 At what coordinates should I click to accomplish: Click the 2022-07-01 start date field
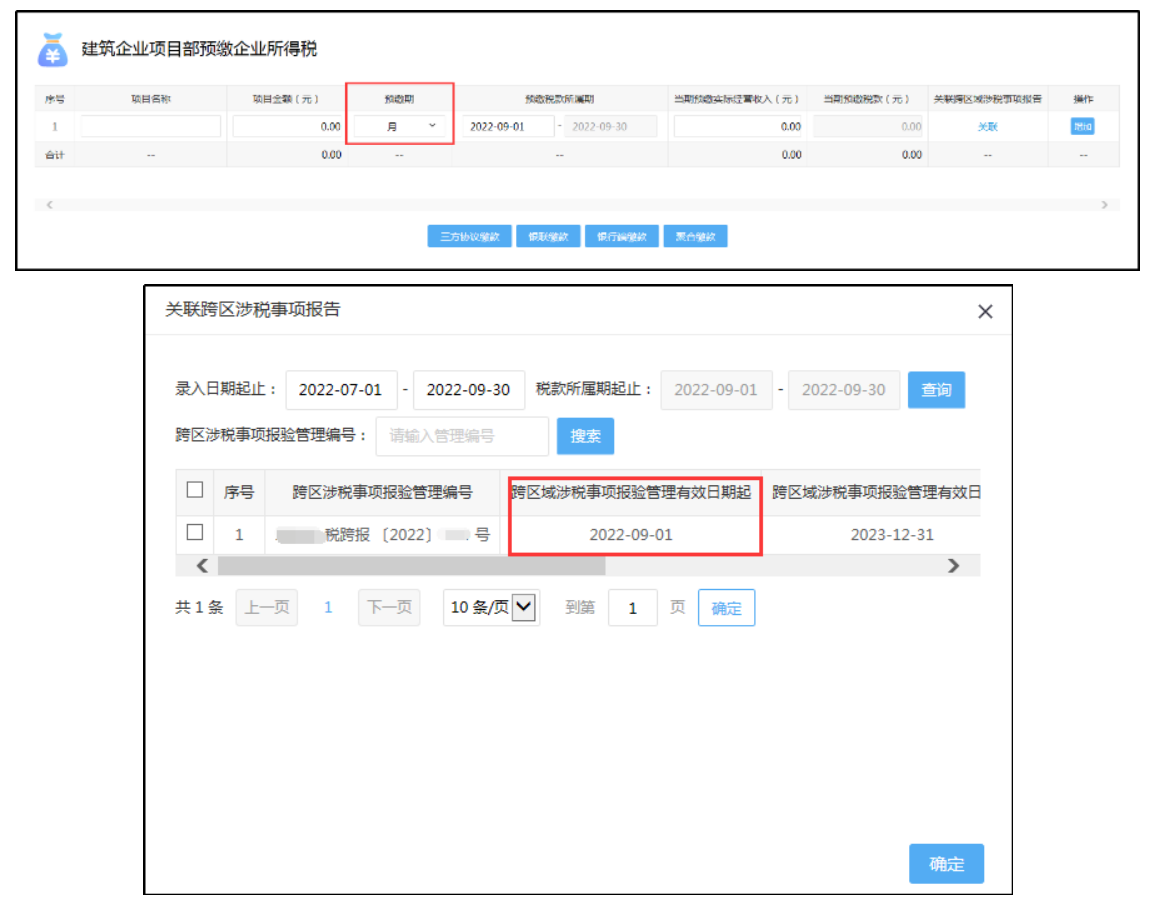coord(341,390)
